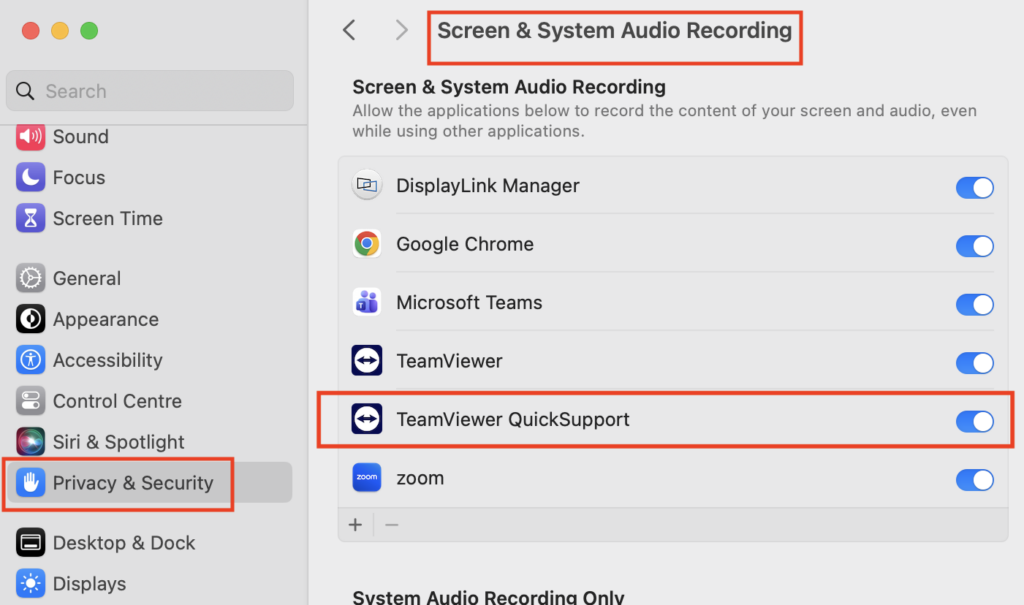Click the Google Chrome app icon
Screen dimensions: 1024x605
coord(367,244)
